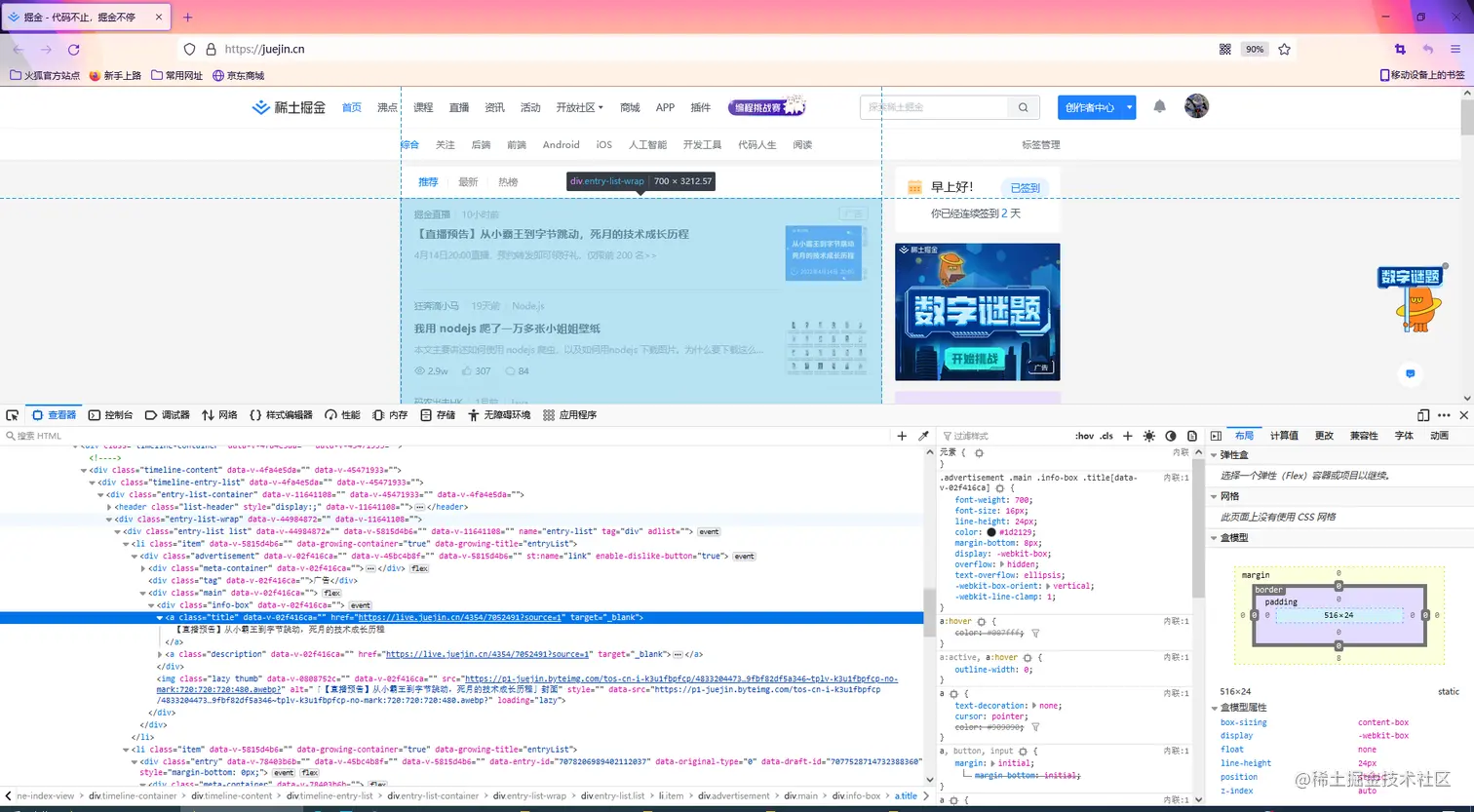Viewport: 1474px width, 812px height.
Task: Click the plus icon to create new node
Action: (902, 436)
